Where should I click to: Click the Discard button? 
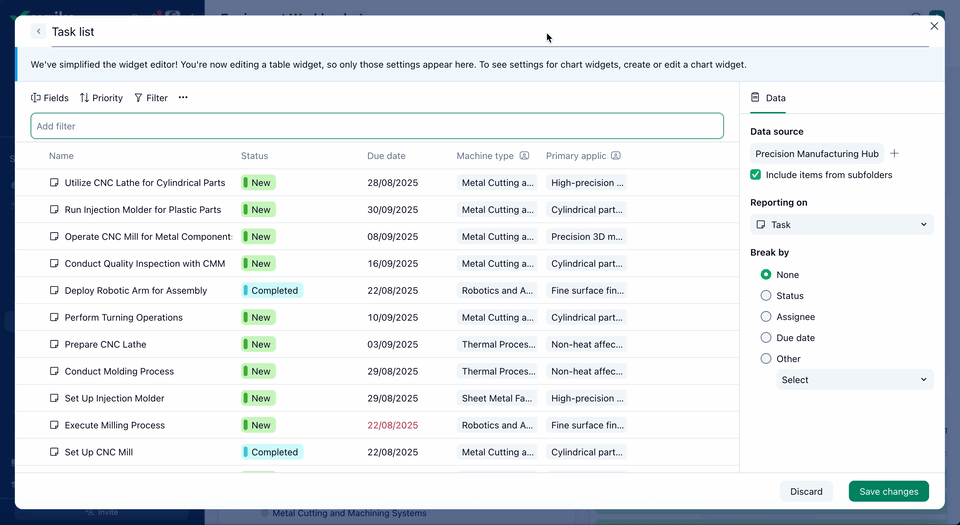[806, 491]
